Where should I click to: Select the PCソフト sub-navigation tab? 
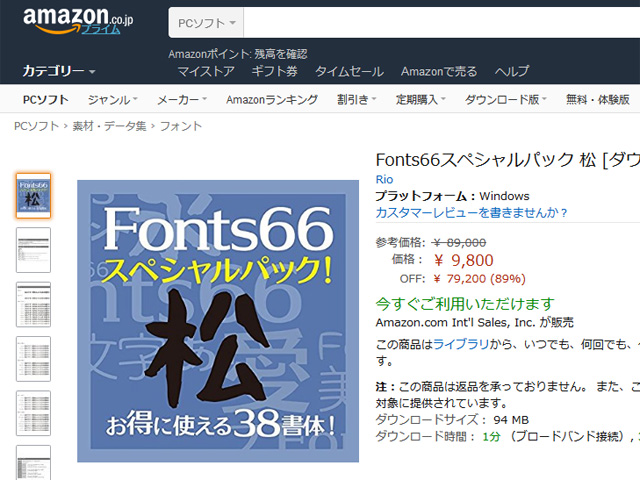46,100
